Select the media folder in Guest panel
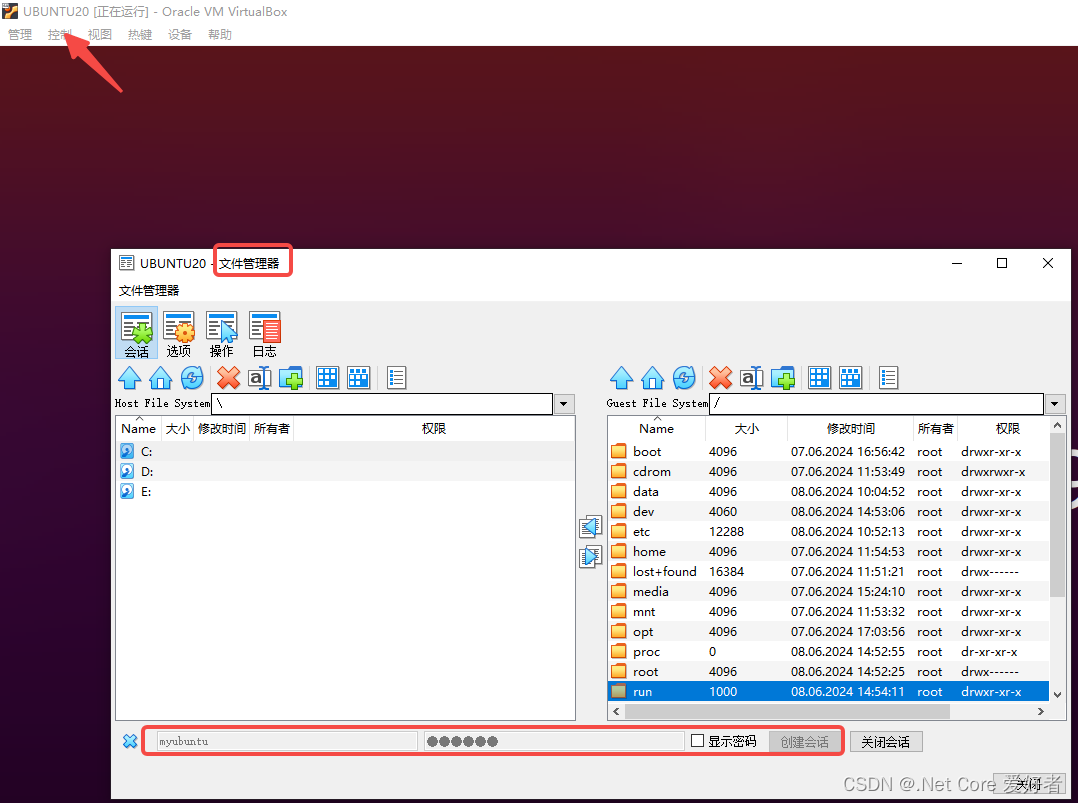1078x803 pixels. [x=828, y=591]
